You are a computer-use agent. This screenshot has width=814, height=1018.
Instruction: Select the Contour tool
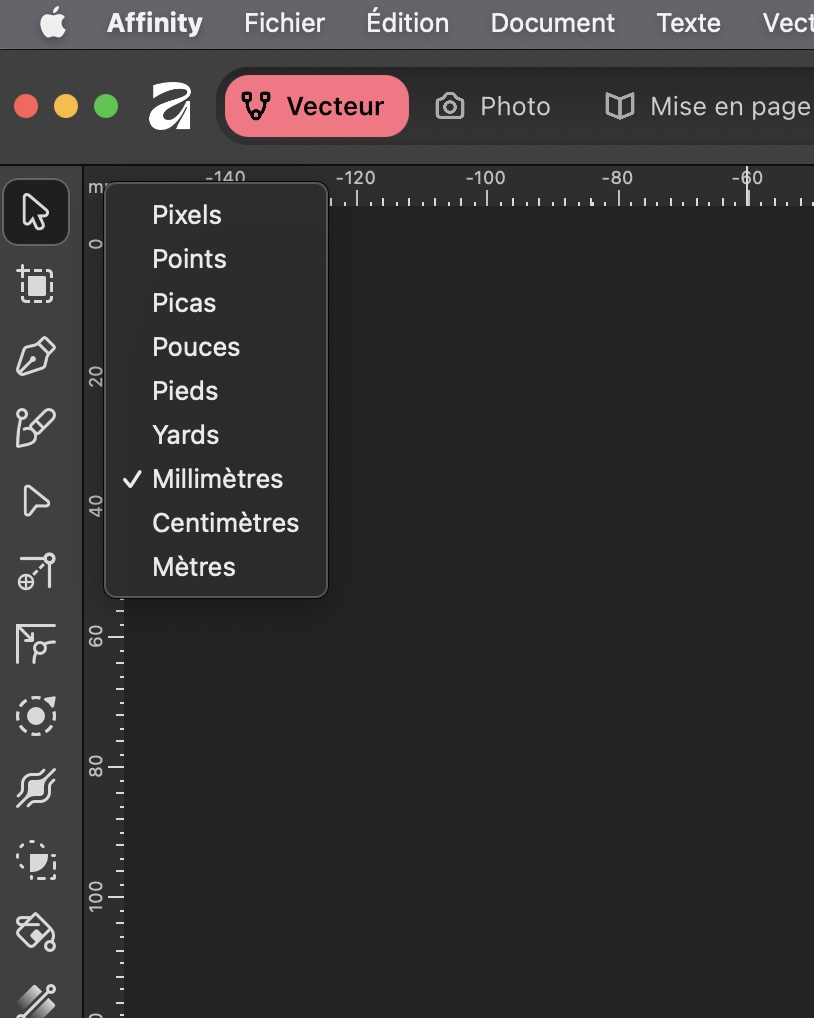coord(36,715)
